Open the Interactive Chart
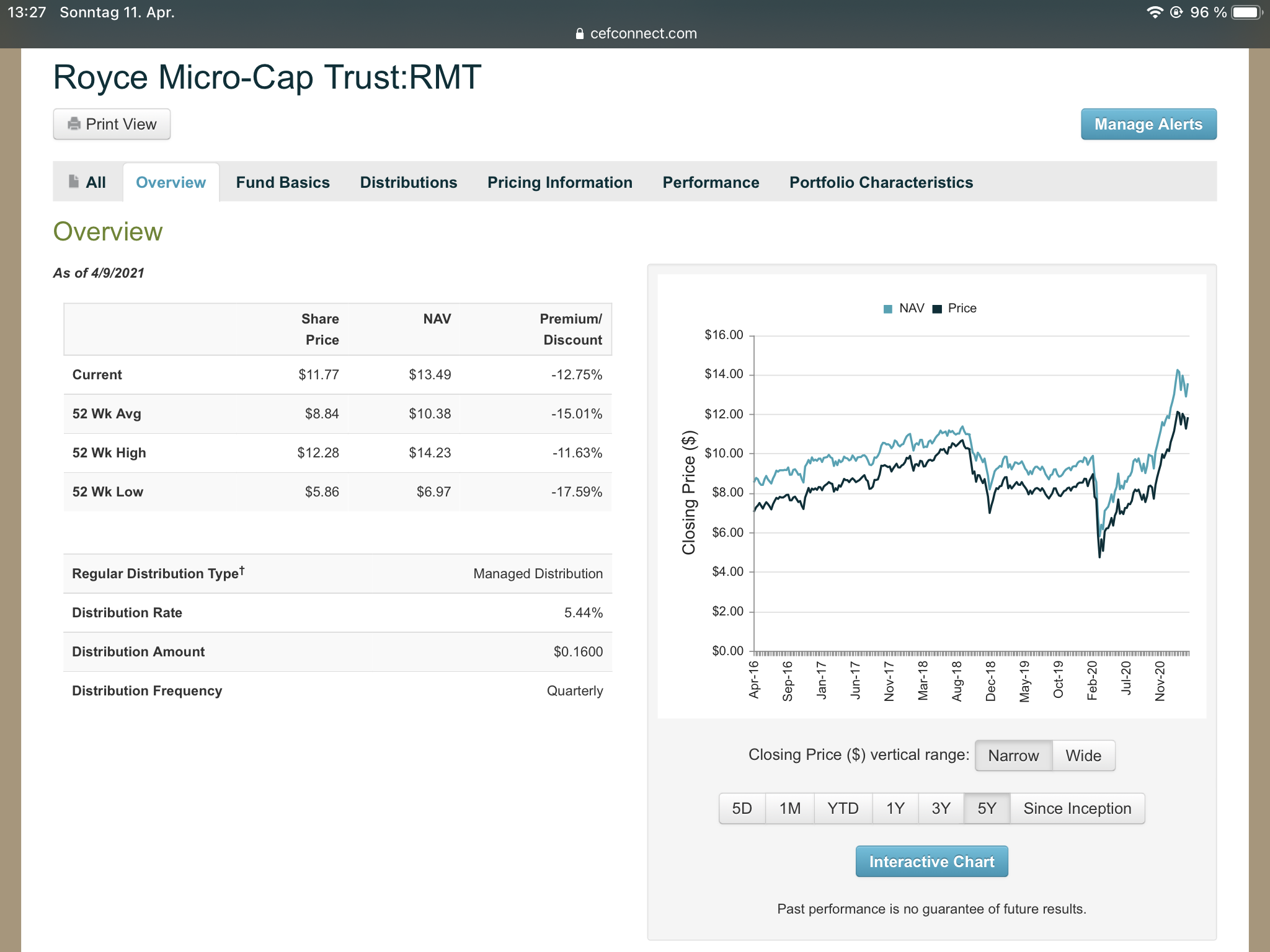Screen dimensions: 1270x952 click(931, 862)
